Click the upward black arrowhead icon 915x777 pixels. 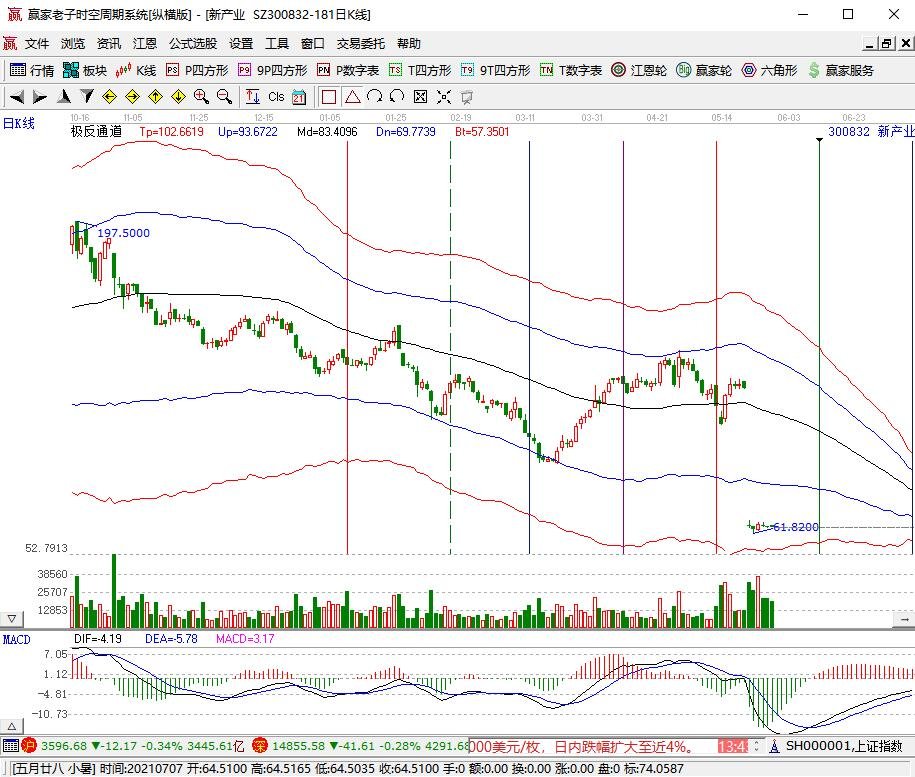point(64,97)
